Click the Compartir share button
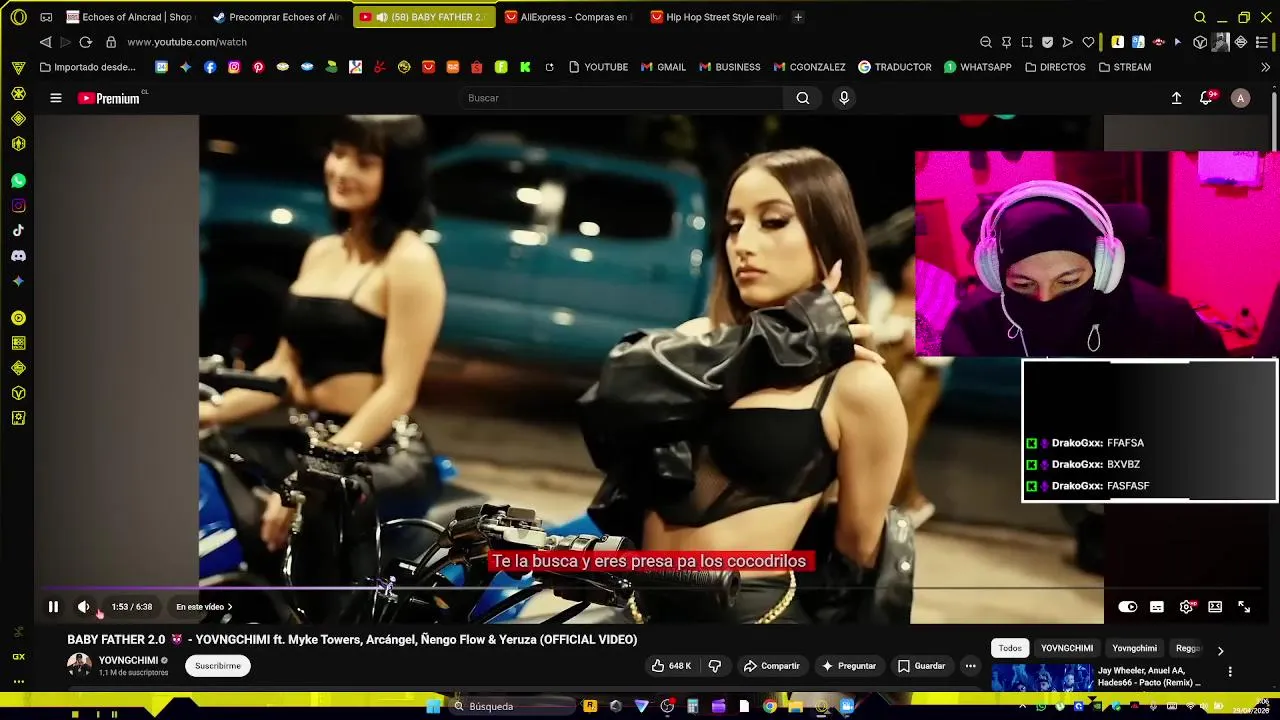The width and height of the screenshot is (1280, 720). coord(771,666)
